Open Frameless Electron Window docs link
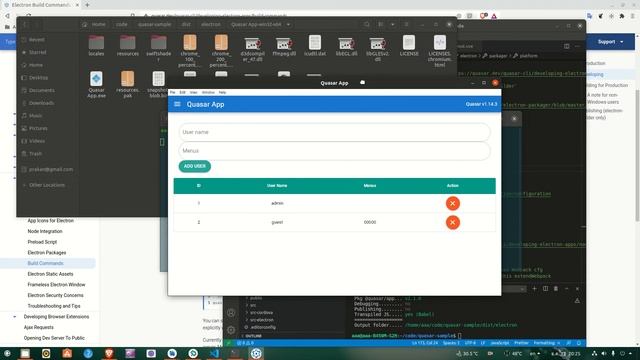Image resolution: width=640 pixels, height=360 pixels. click(x=56, y=284)
